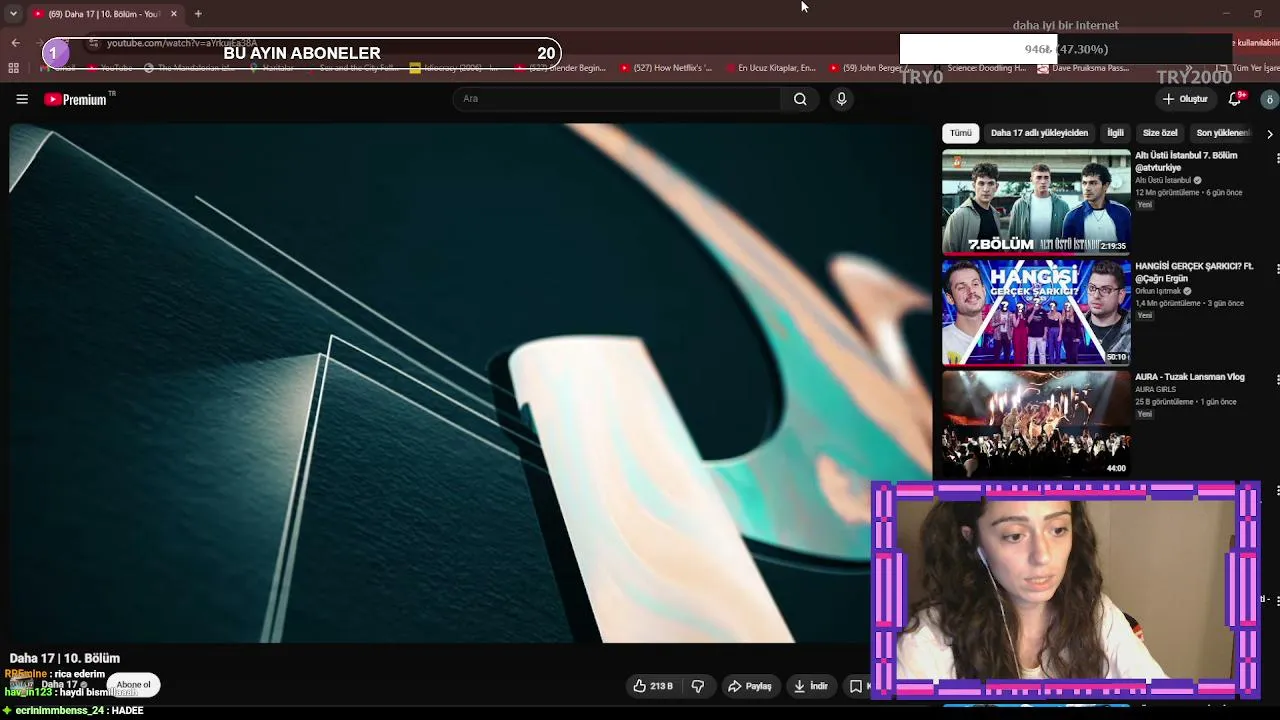The height and width of the screenshot is (720, 1280).
Task: Click the search magnifier button
Action: coord(800,99)
